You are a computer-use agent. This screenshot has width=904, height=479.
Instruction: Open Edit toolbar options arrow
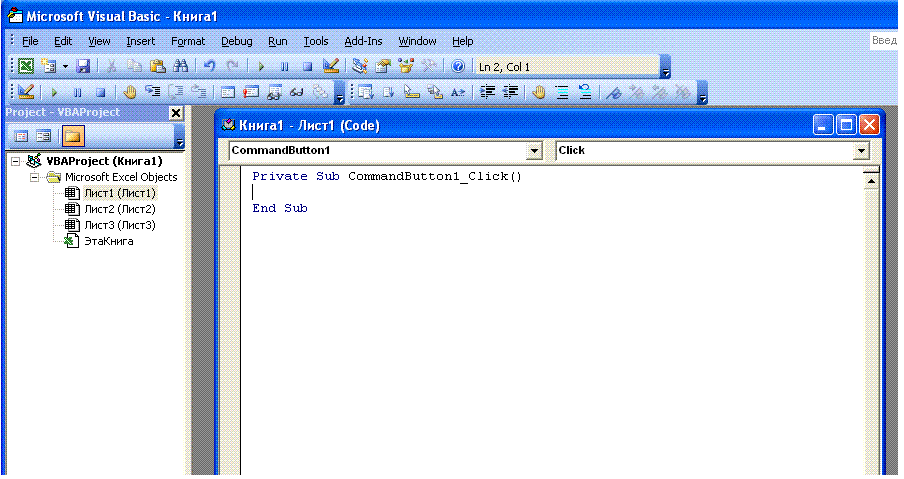coord(702,93)
